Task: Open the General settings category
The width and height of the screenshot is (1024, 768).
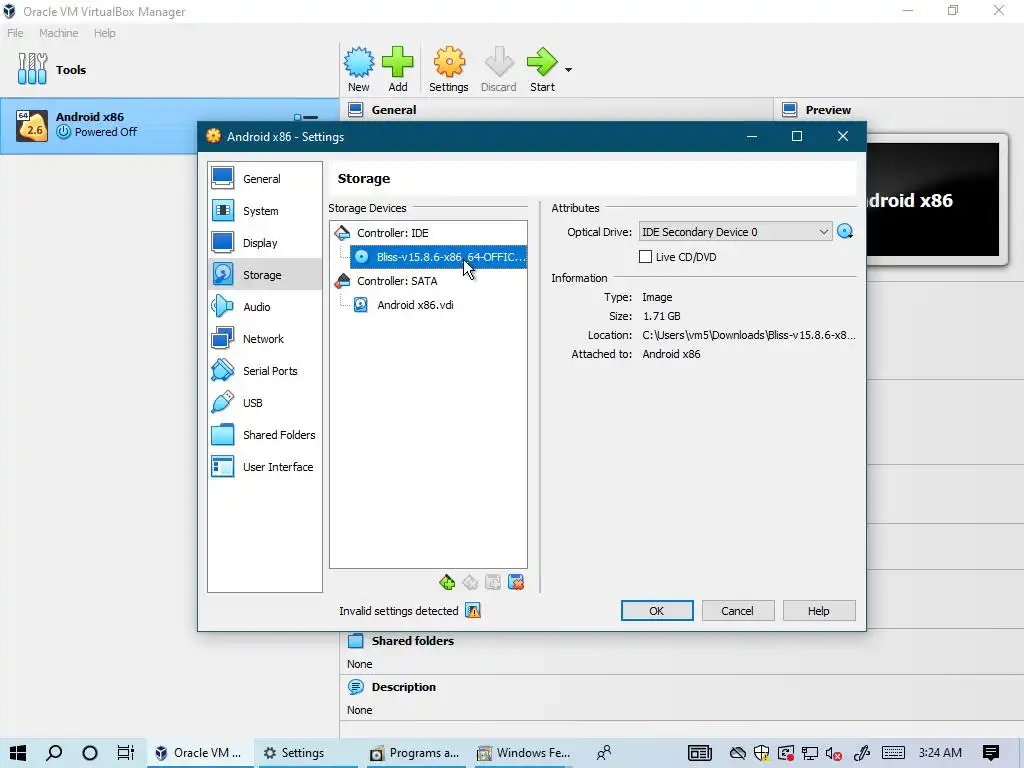Action: pyautogui.click(x=264, y=179)
